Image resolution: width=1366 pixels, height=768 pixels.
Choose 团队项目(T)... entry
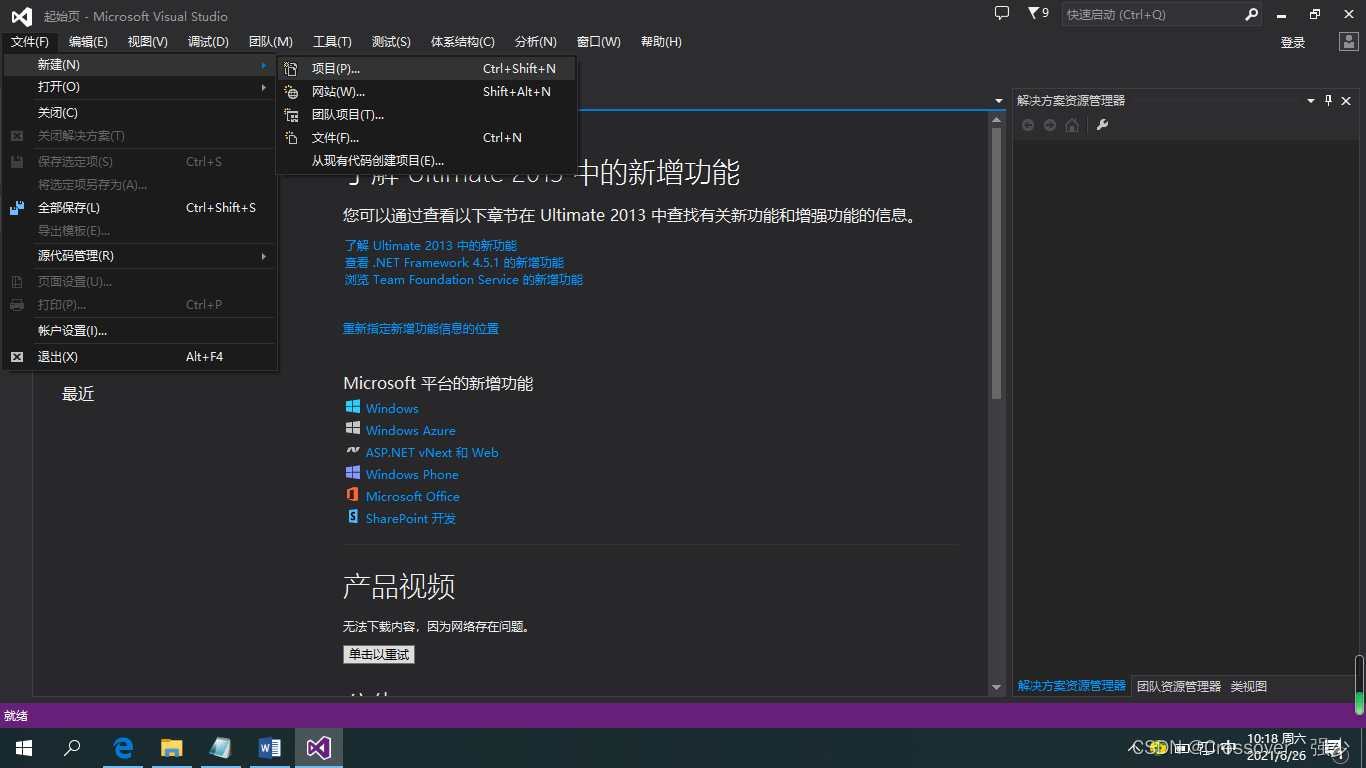(426, 115)
